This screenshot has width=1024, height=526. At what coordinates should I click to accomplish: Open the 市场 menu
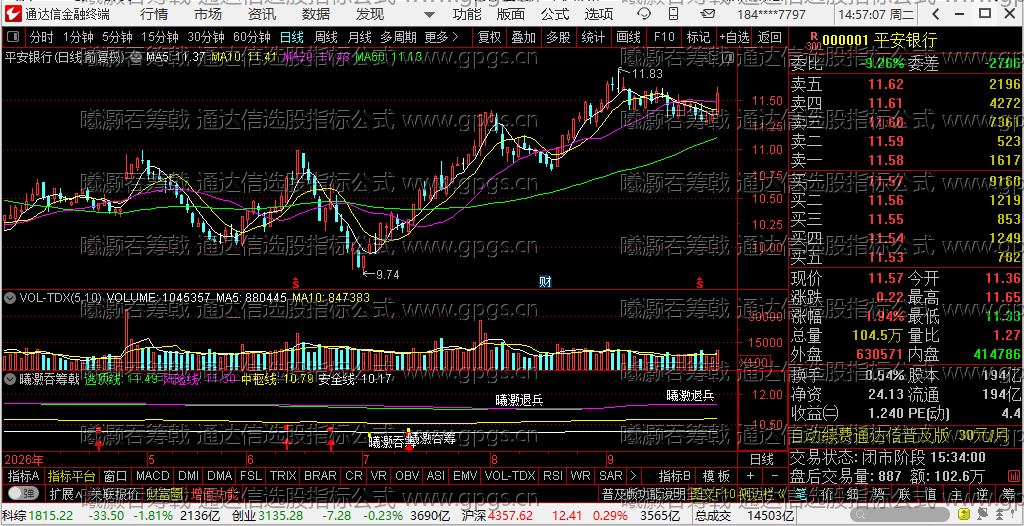[x=208, y=14]
